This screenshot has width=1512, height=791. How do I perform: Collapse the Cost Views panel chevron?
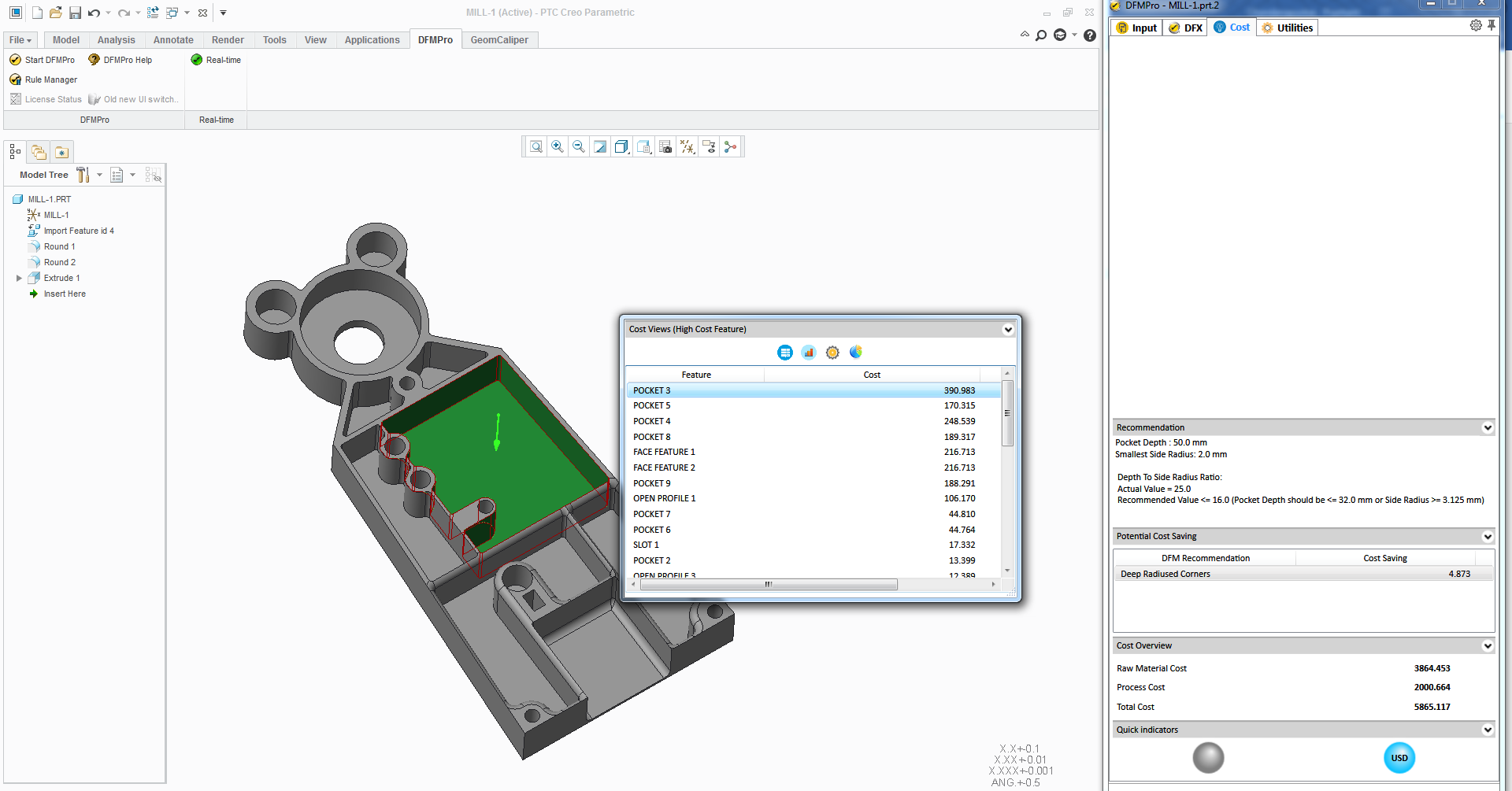click(1007, 330)
